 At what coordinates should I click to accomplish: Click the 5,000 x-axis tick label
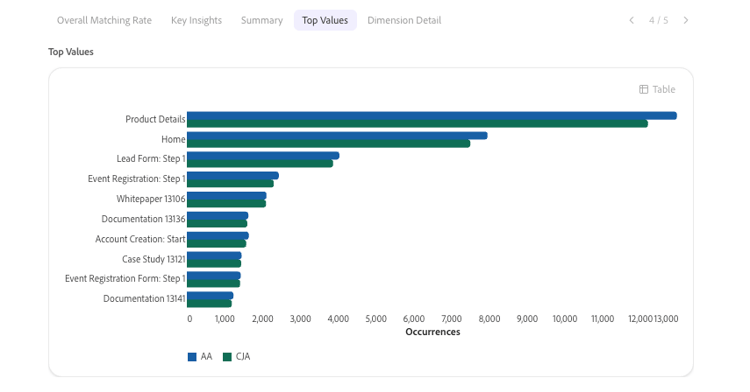[376, 319]
